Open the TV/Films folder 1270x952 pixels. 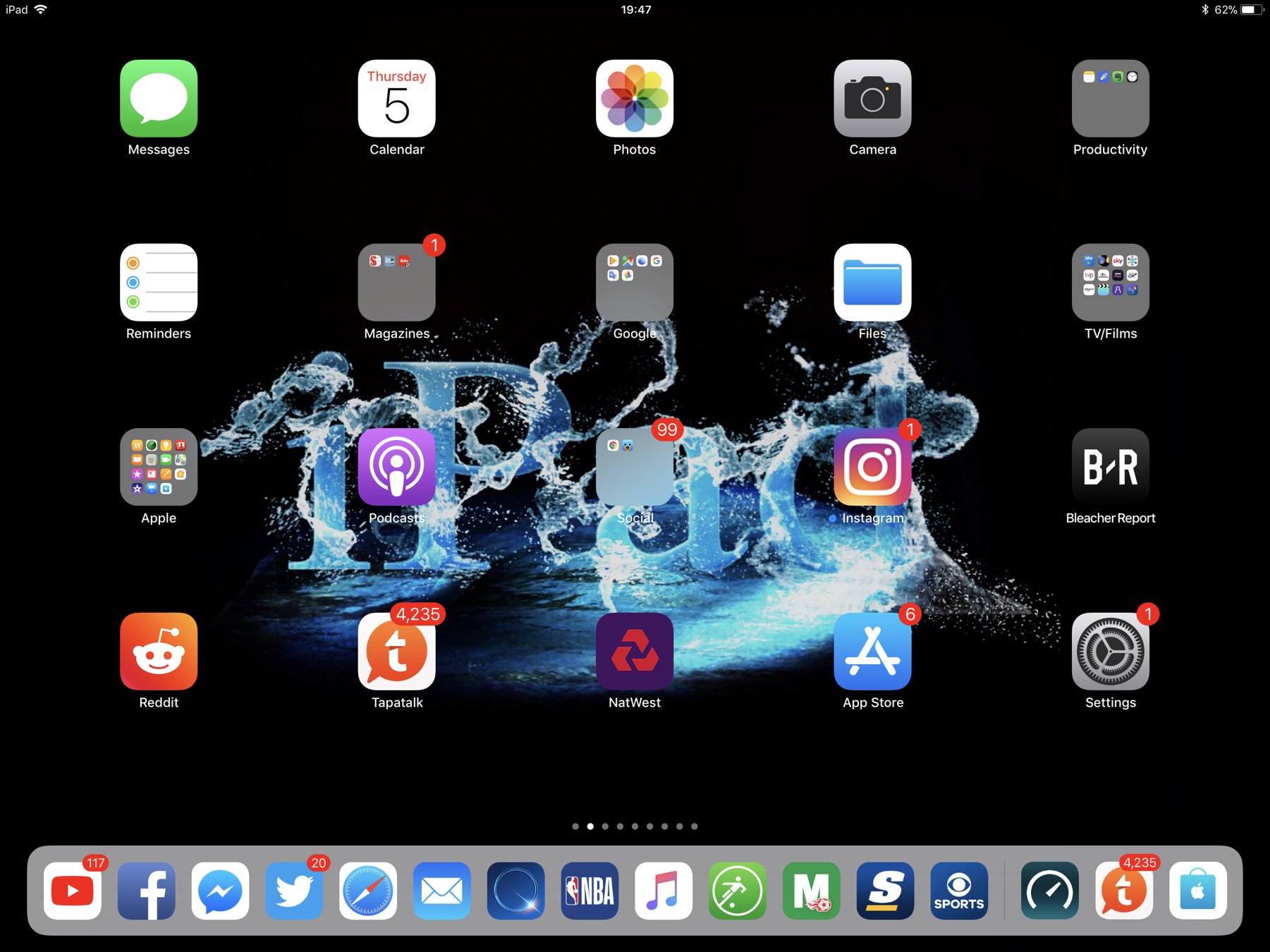pyautogui.click(x=1111, y=283)
